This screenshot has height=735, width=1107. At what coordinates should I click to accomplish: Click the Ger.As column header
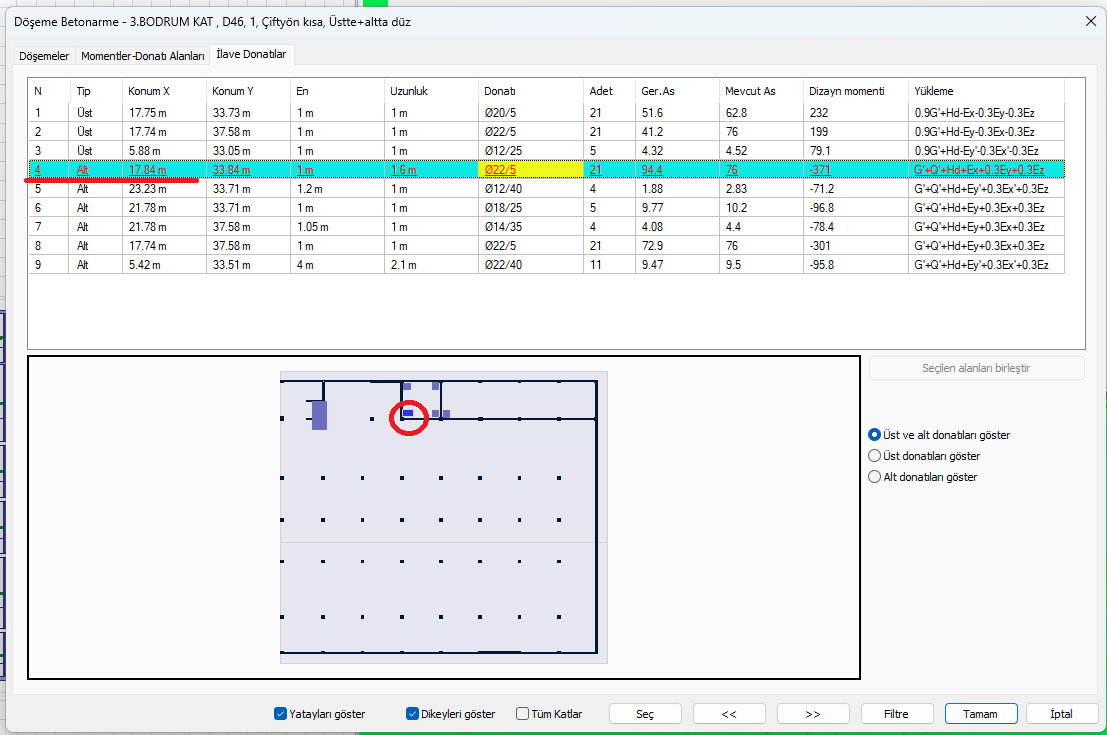(677, 91)
